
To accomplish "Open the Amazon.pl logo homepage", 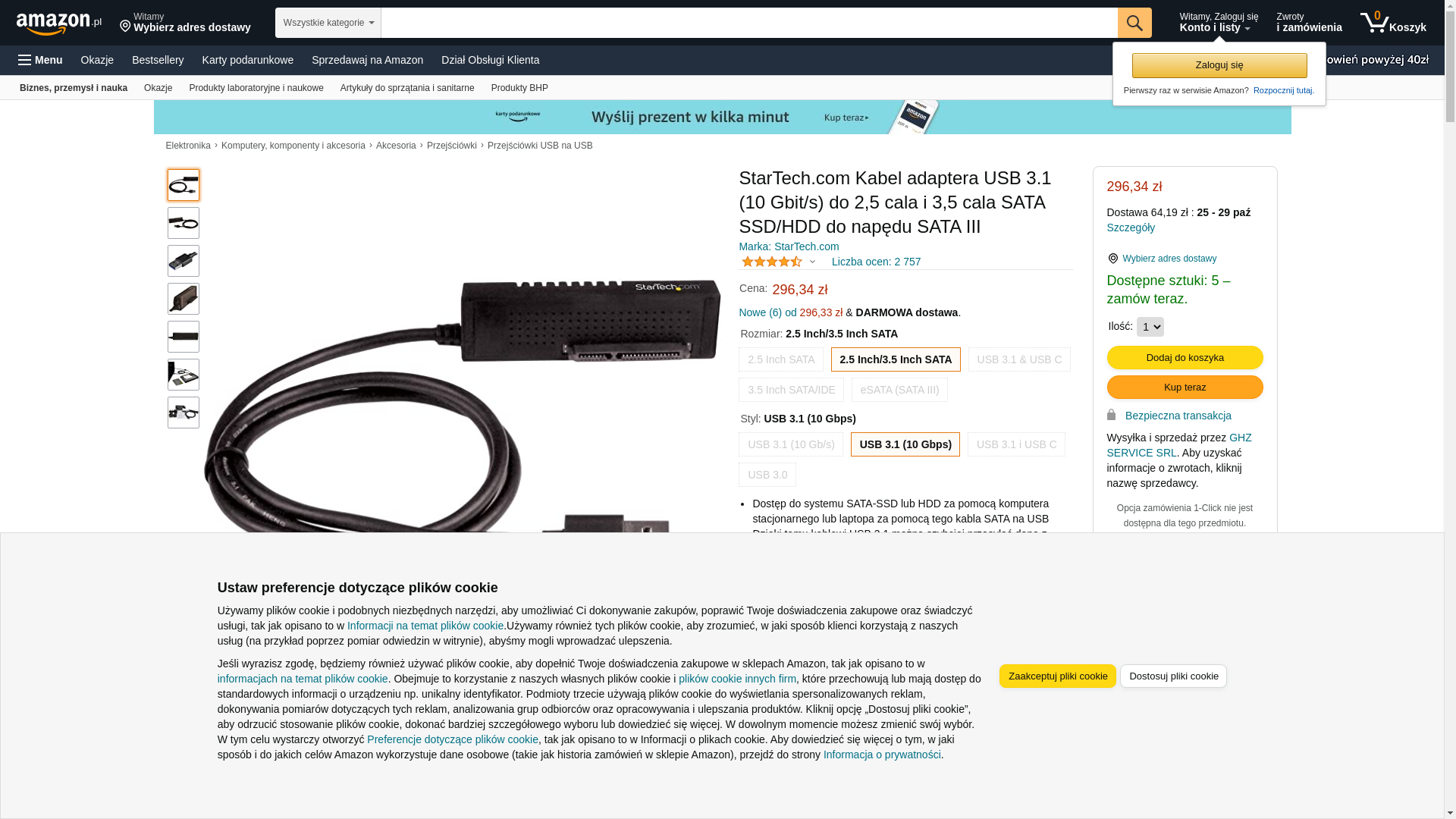I will pos(58,24).
